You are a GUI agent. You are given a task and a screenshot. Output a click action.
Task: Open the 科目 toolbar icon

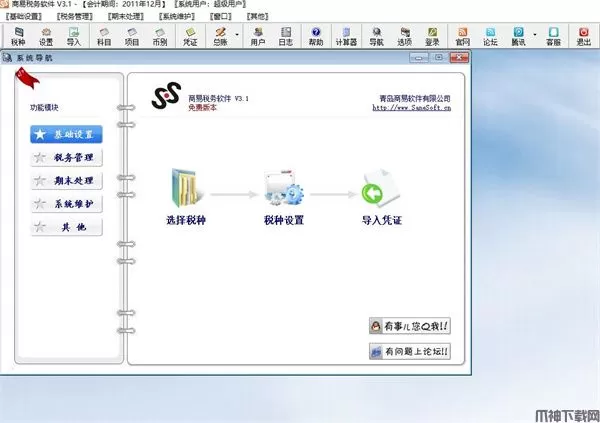(104, 37)
